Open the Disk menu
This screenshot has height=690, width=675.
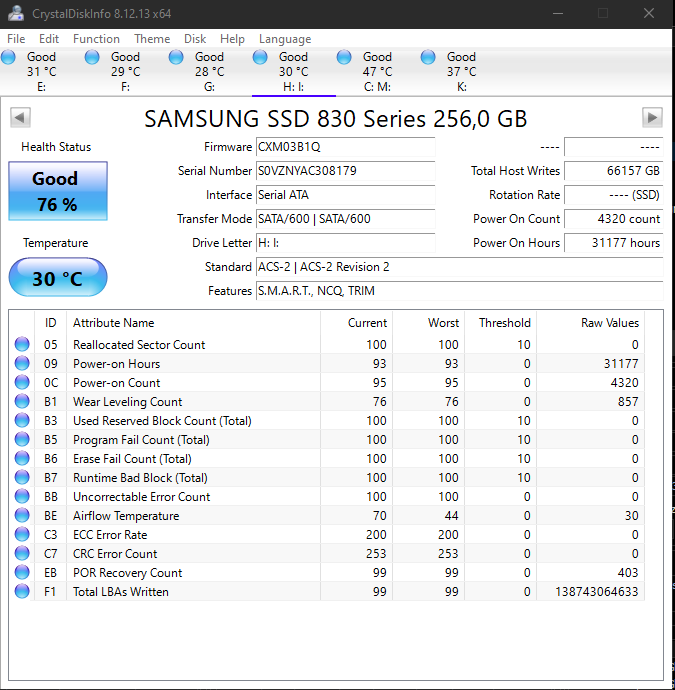[194, 39]
